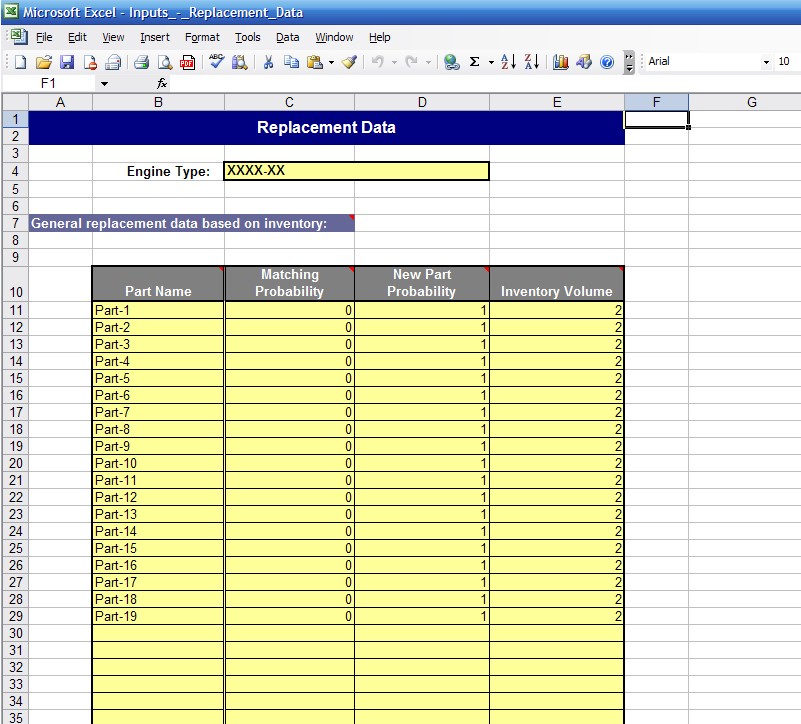Open the Data menu
The height and width of the screenshot is (724, 801).
click(x=288, y=37)
